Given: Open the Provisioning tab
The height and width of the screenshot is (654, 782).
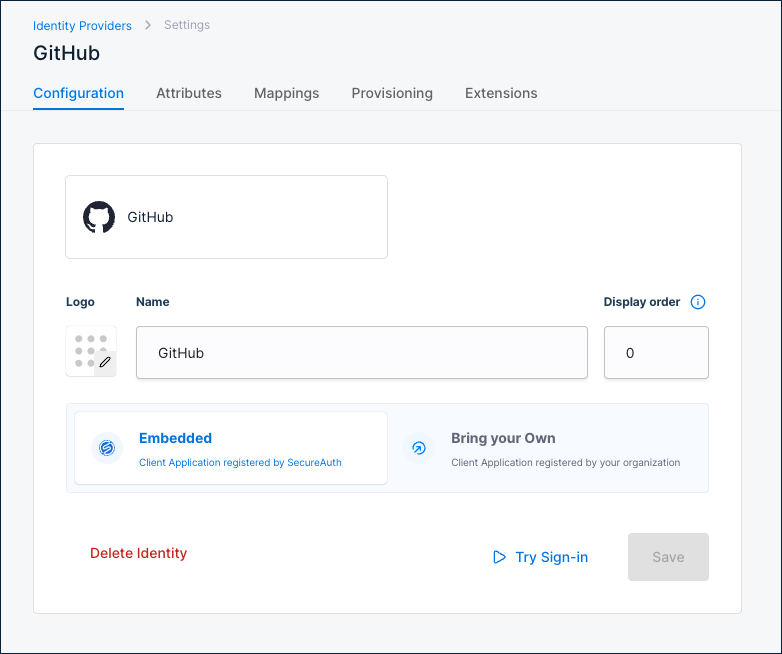Looking at the screenshot, I should click(x=392, y=93).
